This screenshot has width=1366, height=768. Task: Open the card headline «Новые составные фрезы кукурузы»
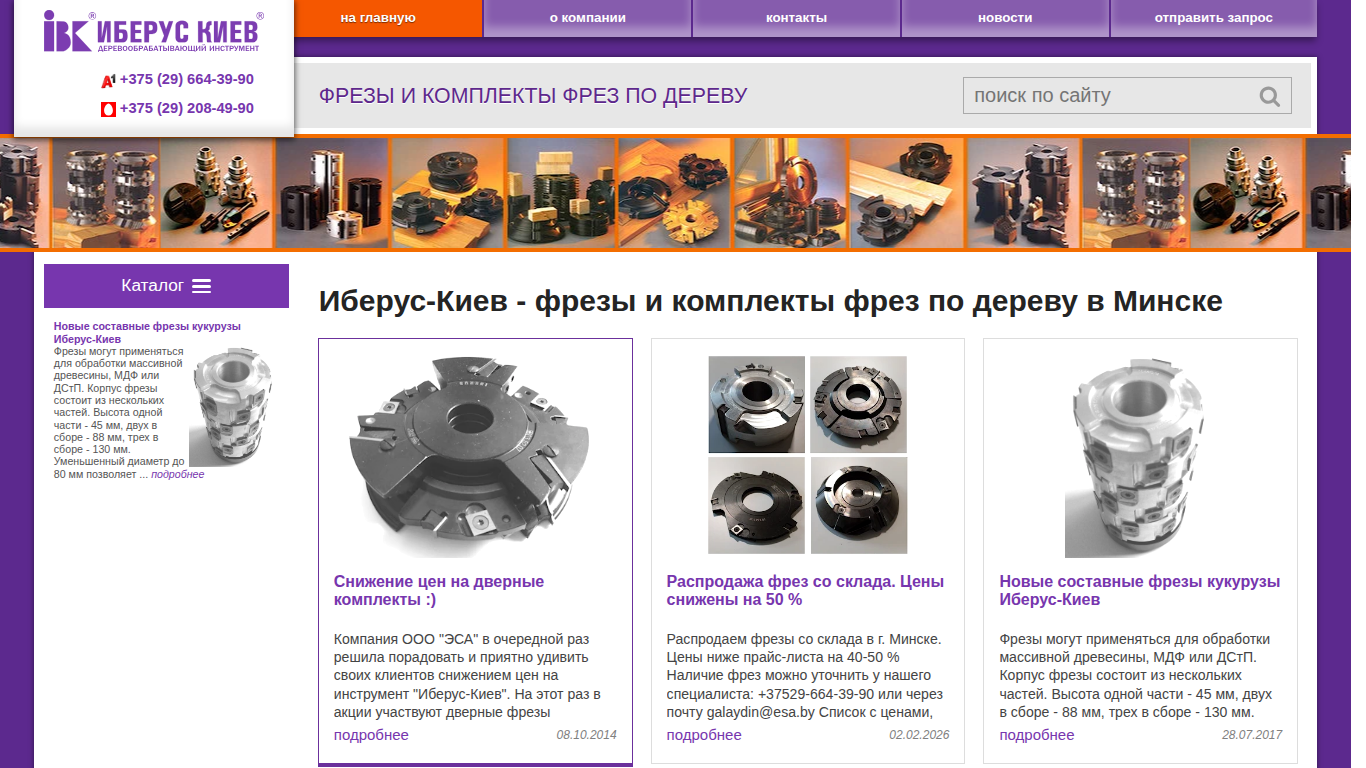(1140, 591)
